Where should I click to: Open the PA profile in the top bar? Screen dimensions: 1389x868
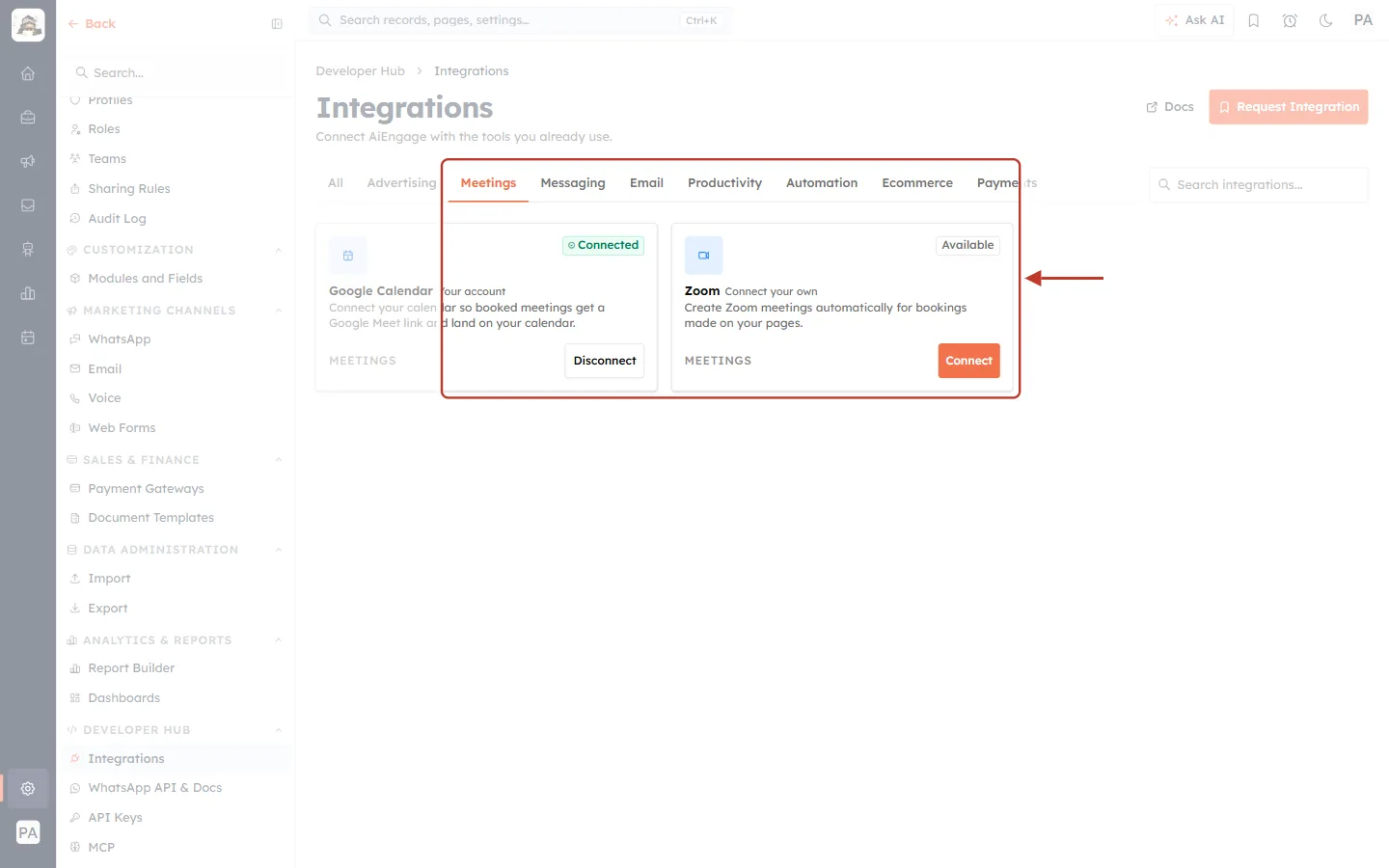tap(1363, 20)
